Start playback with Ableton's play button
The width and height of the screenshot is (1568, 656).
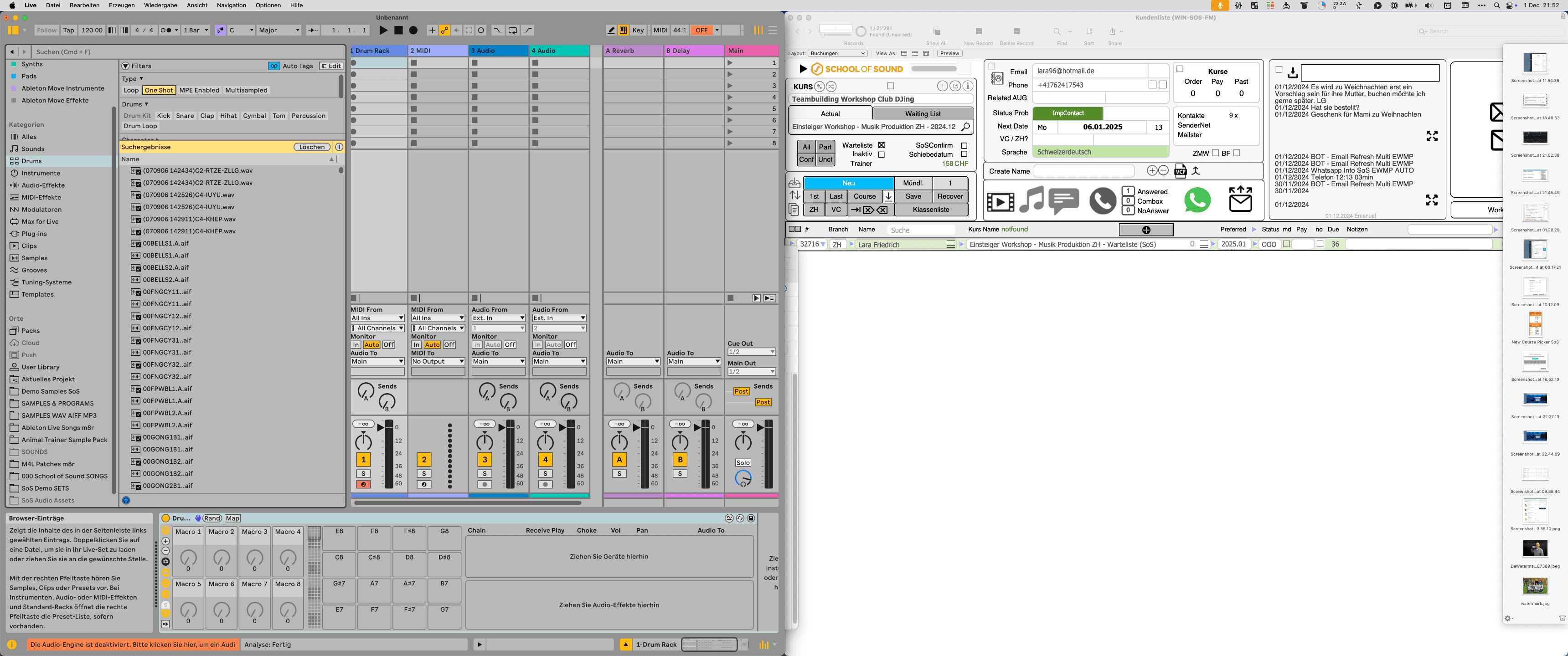(x=383, y=31)
